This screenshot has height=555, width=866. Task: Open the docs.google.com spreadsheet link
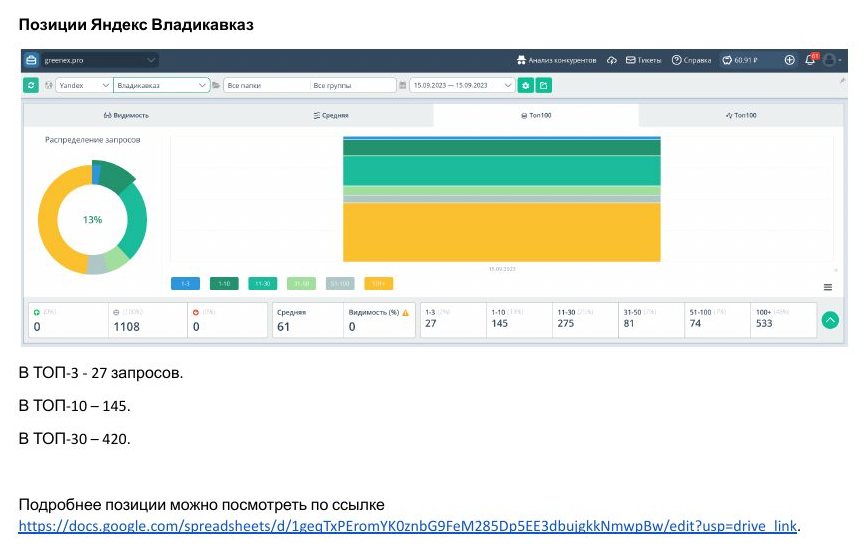[x=408, y=526]
